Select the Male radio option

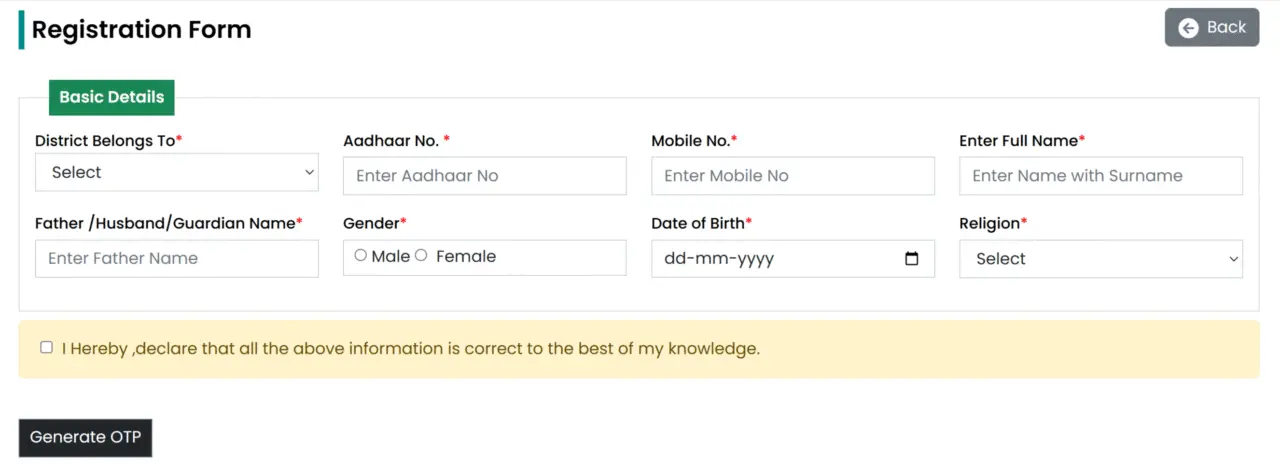click(x=361, y=256)
